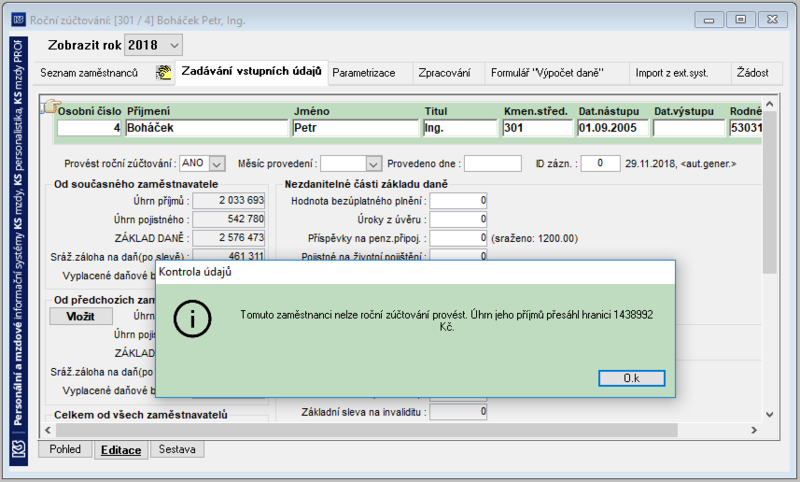Click the horizontal scrollbar thumb

(x=366, y=430)
